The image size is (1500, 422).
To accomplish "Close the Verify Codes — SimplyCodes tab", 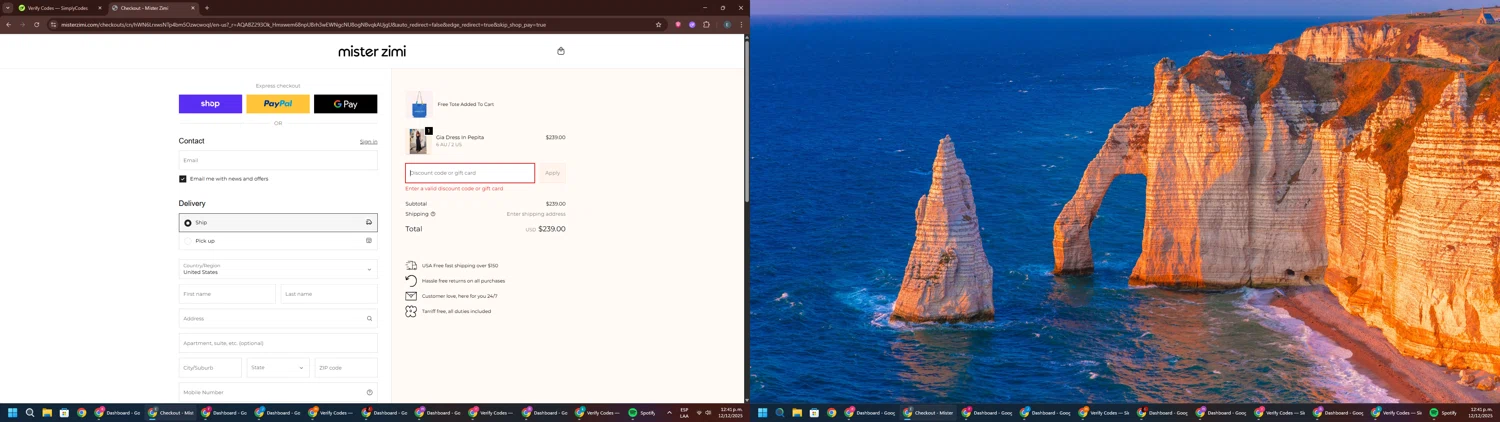I will [x=100, y=8].
